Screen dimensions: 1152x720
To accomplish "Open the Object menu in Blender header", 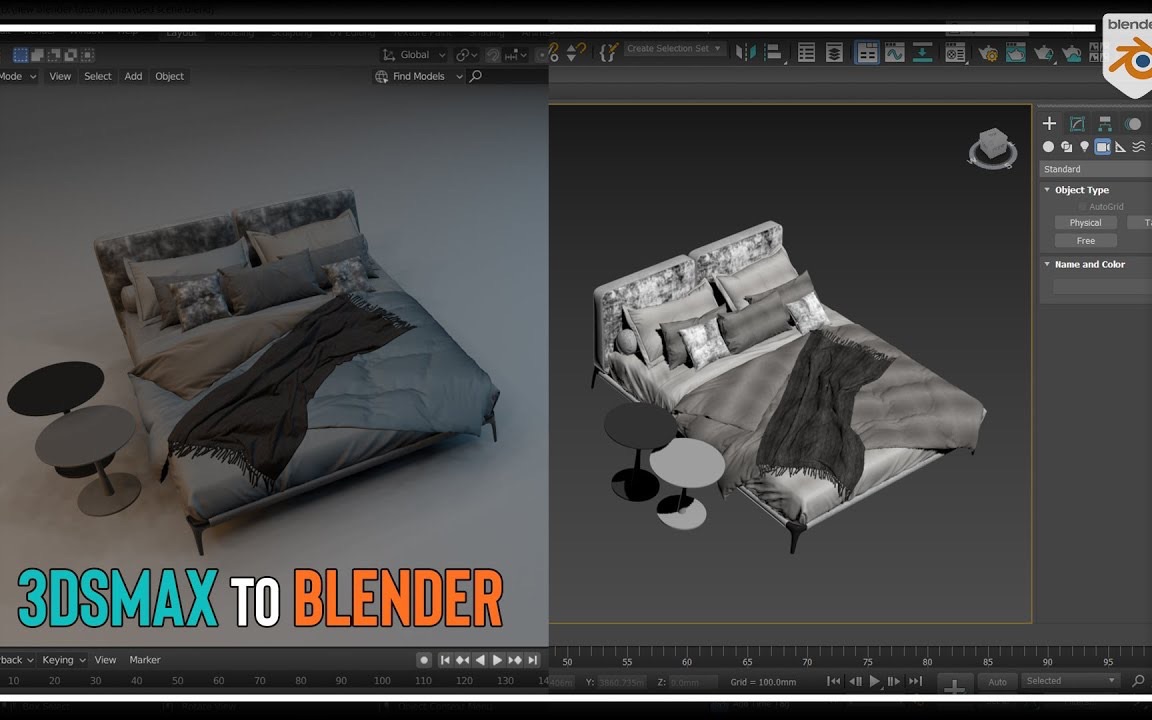I will pyautogui.click(x=169, y=76).
